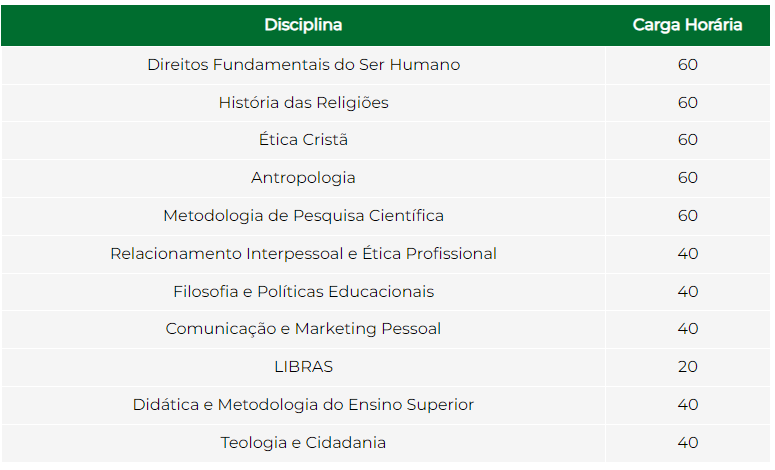Select the História das Religiões discipline
This screenshot has width=775, height=470.
click(x=303, y=103)
